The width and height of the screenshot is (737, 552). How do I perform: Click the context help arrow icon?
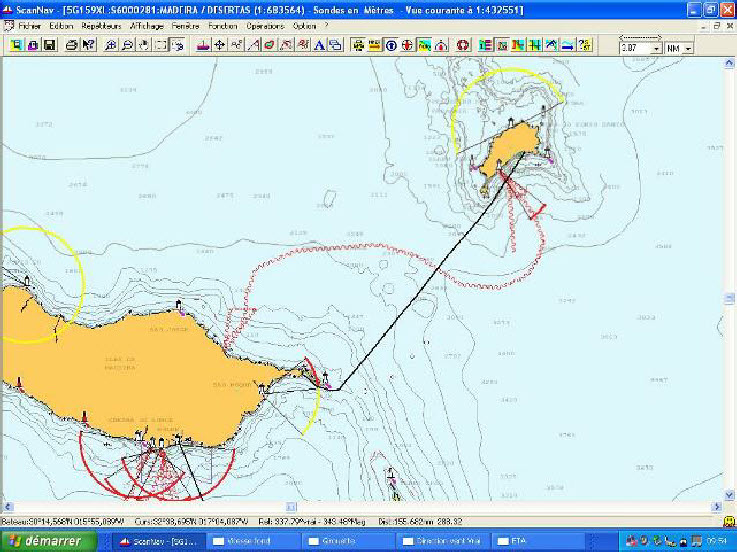pos(88,45)
